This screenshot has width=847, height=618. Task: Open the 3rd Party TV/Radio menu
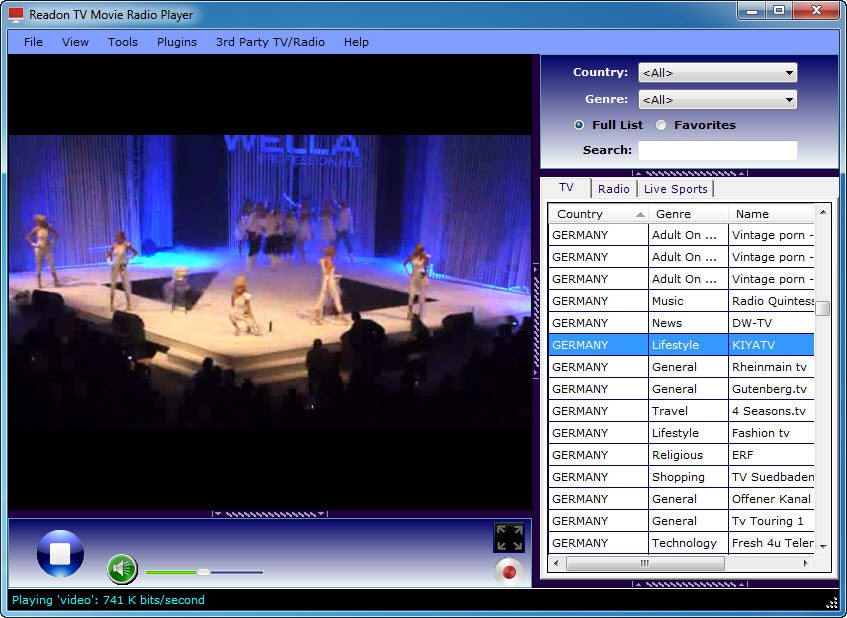[270, 42]
